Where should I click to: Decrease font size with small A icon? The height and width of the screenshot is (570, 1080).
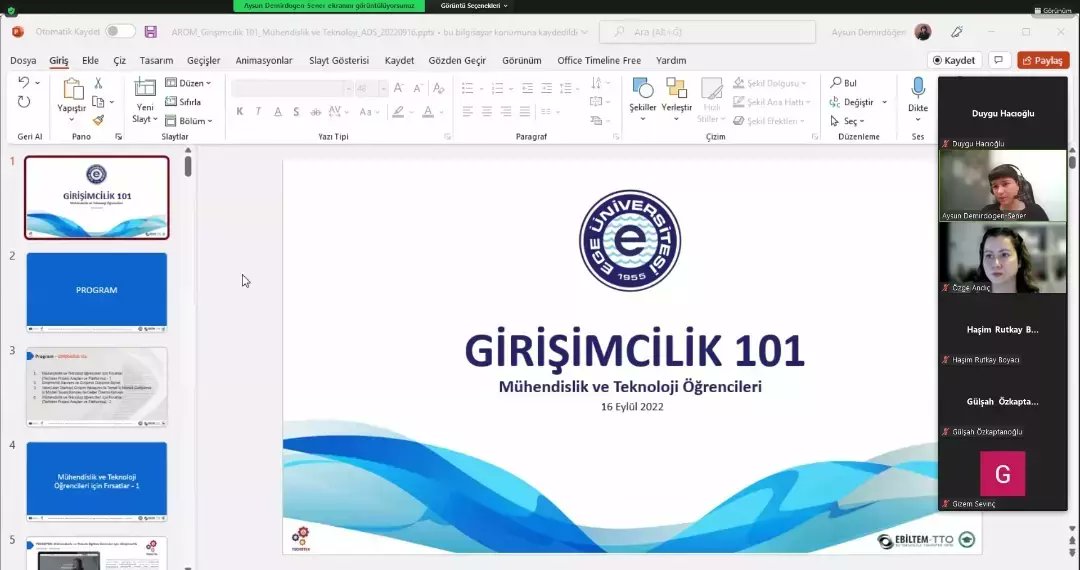(x=418, y=88)
